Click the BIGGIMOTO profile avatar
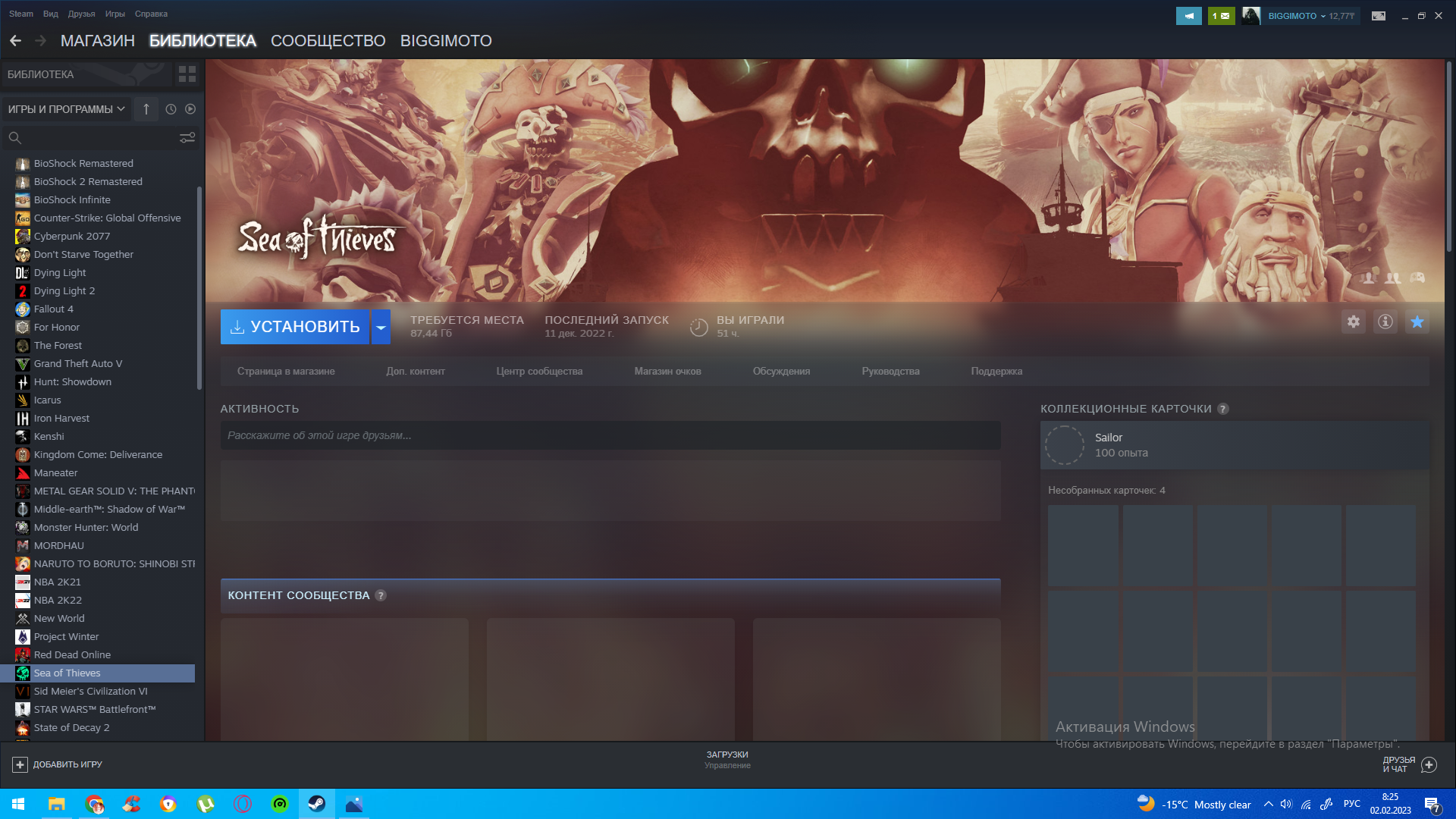 1251,16
